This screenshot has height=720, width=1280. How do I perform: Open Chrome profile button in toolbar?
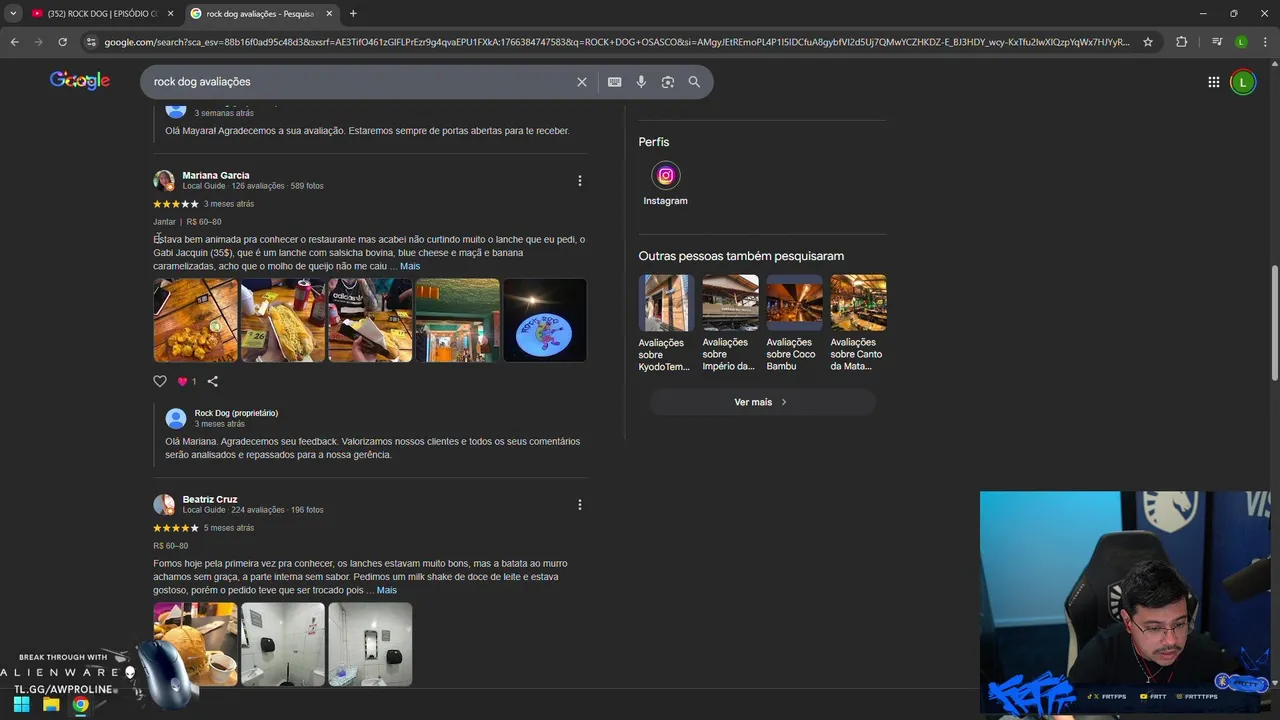[1241, 42]
